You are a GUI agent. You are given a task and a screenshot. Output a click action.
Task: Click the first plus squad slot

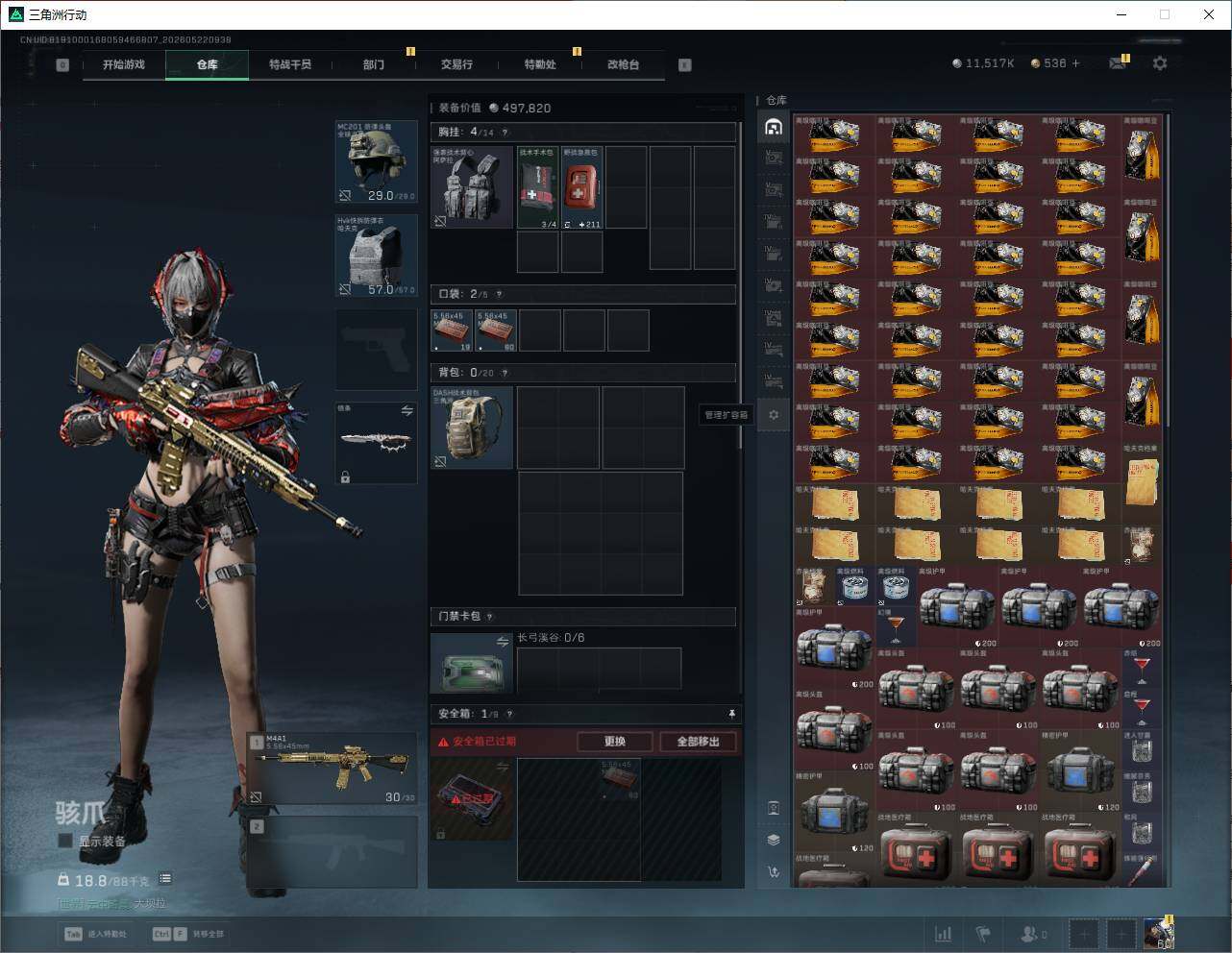tap(1083, 934)
